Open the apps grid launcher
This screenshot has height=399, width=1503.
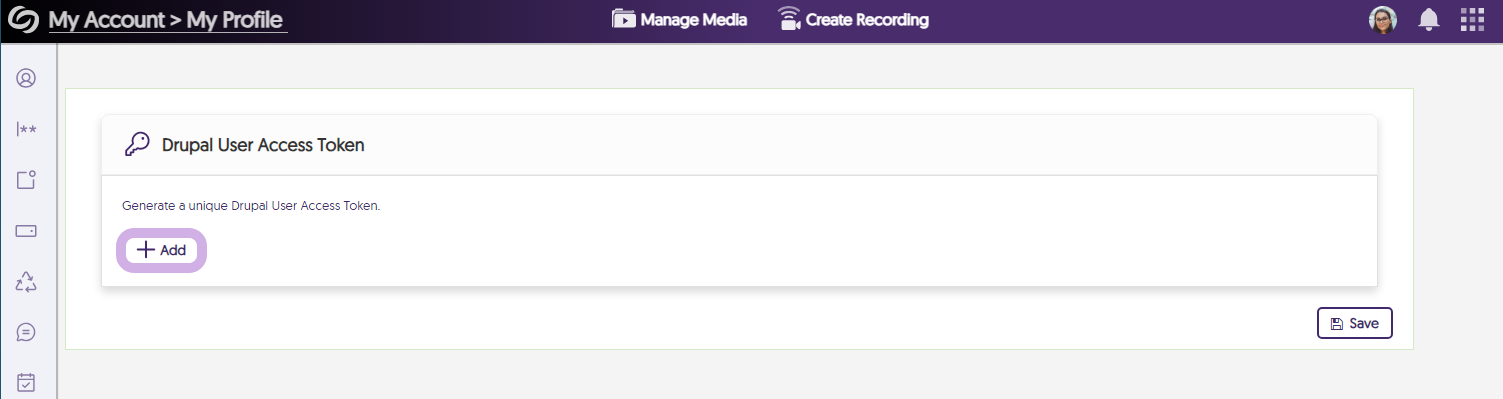coord(1472,20)
